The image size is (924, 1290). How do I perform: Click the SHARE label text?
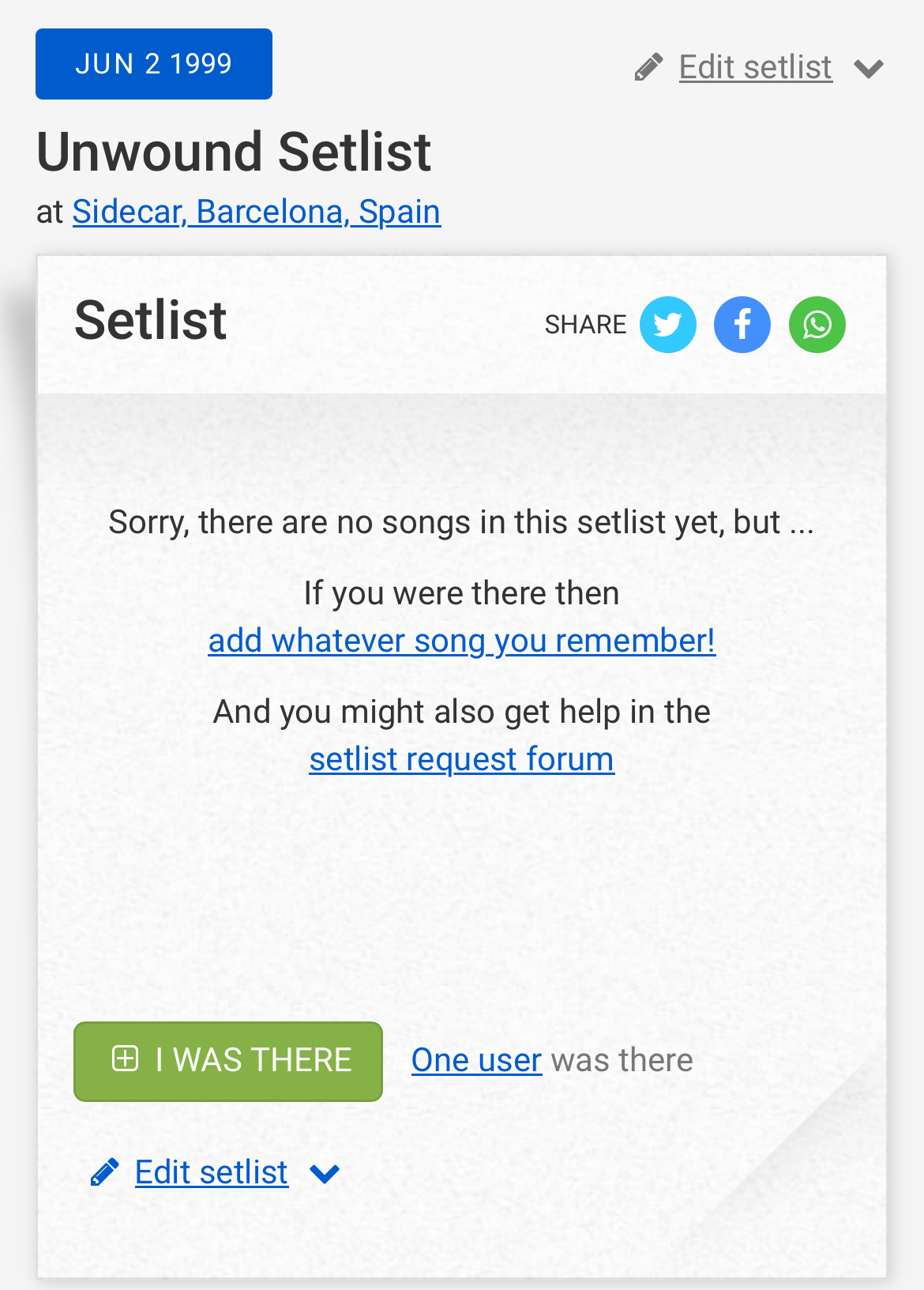coord(585,325)
